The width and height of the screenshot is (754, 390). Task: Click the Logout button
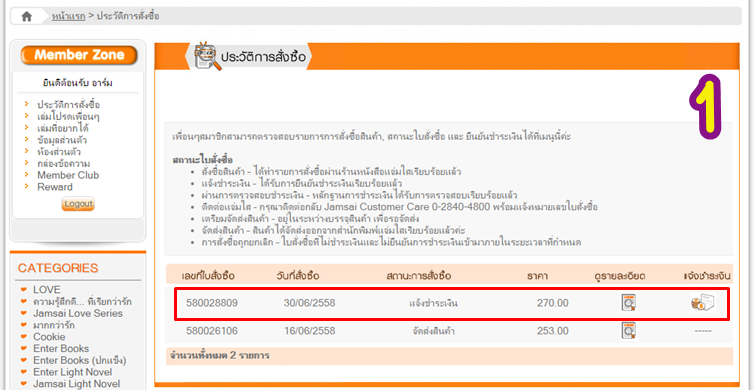pyautogui.click(x=78, y=204)
